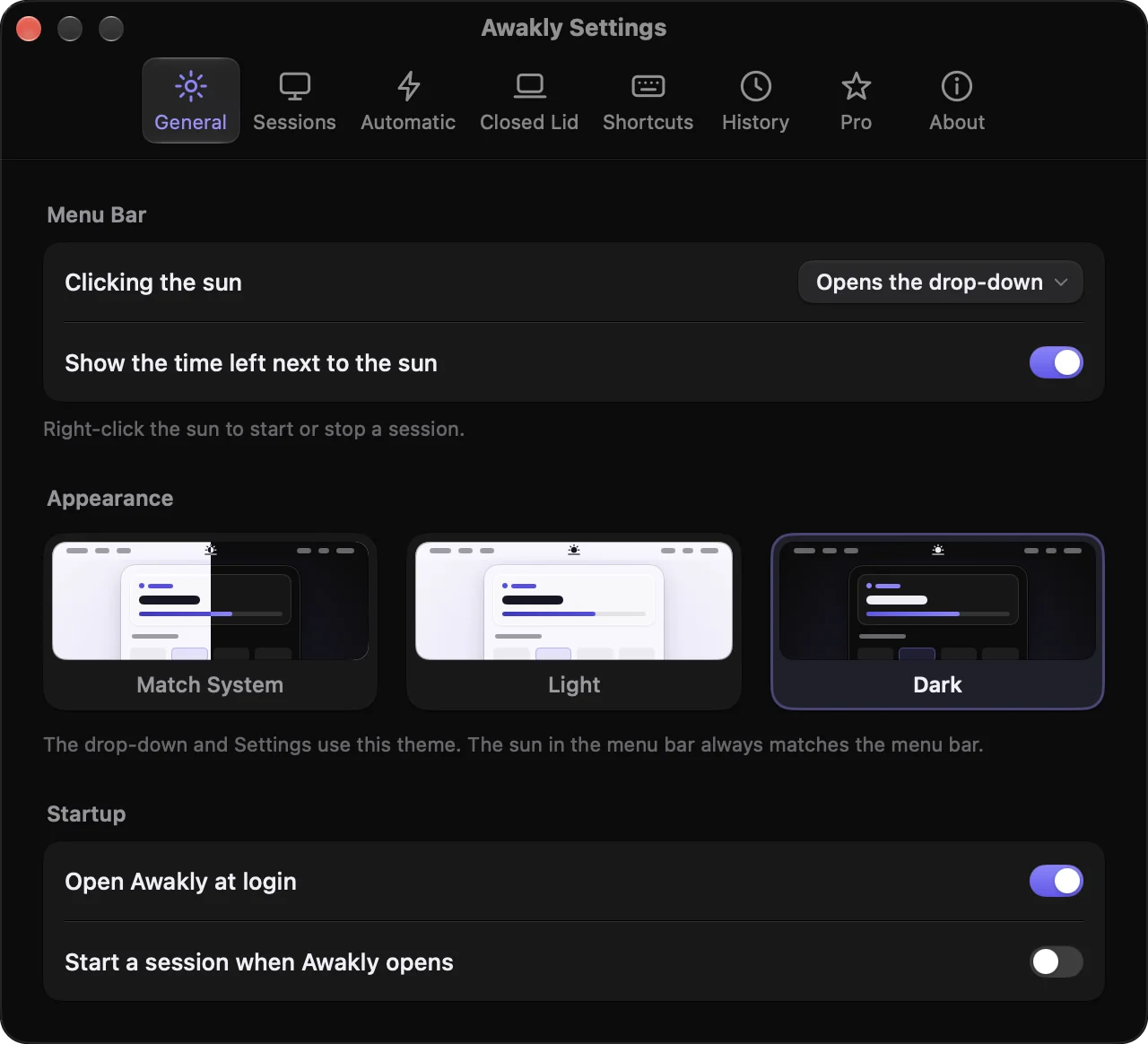
Task: Choose the Match System appearance thumbnail
Action: click(x=211, y=622)
